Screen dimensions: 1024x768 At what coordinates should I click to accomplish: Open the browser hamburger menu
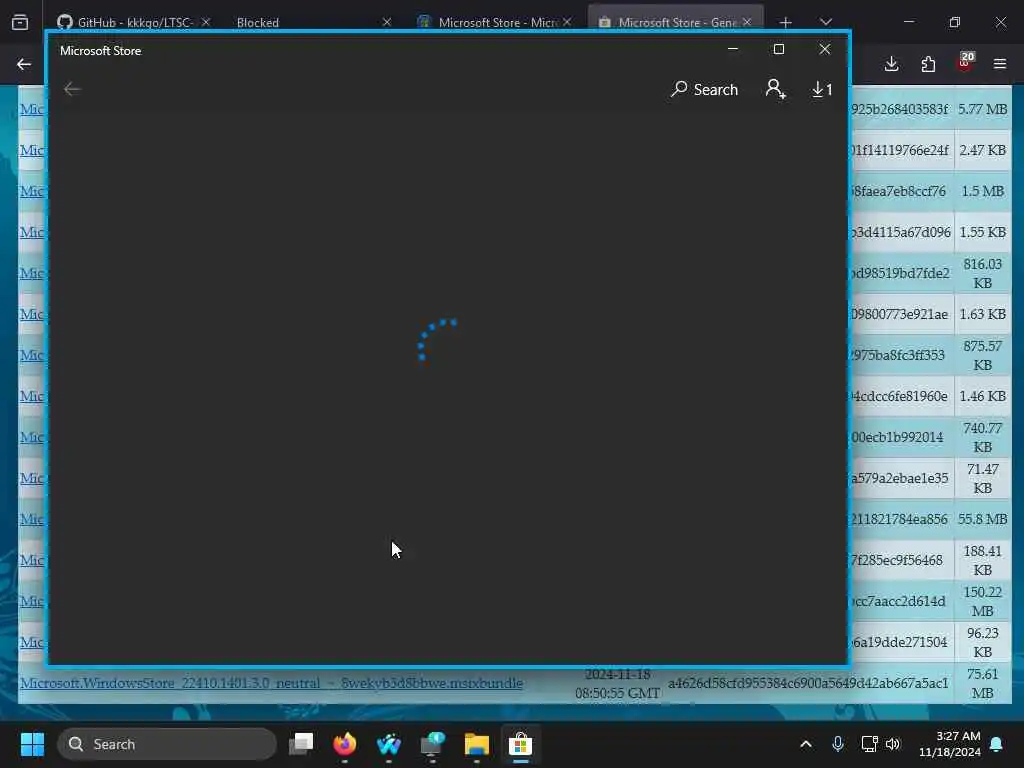(x=1000, y=64)
